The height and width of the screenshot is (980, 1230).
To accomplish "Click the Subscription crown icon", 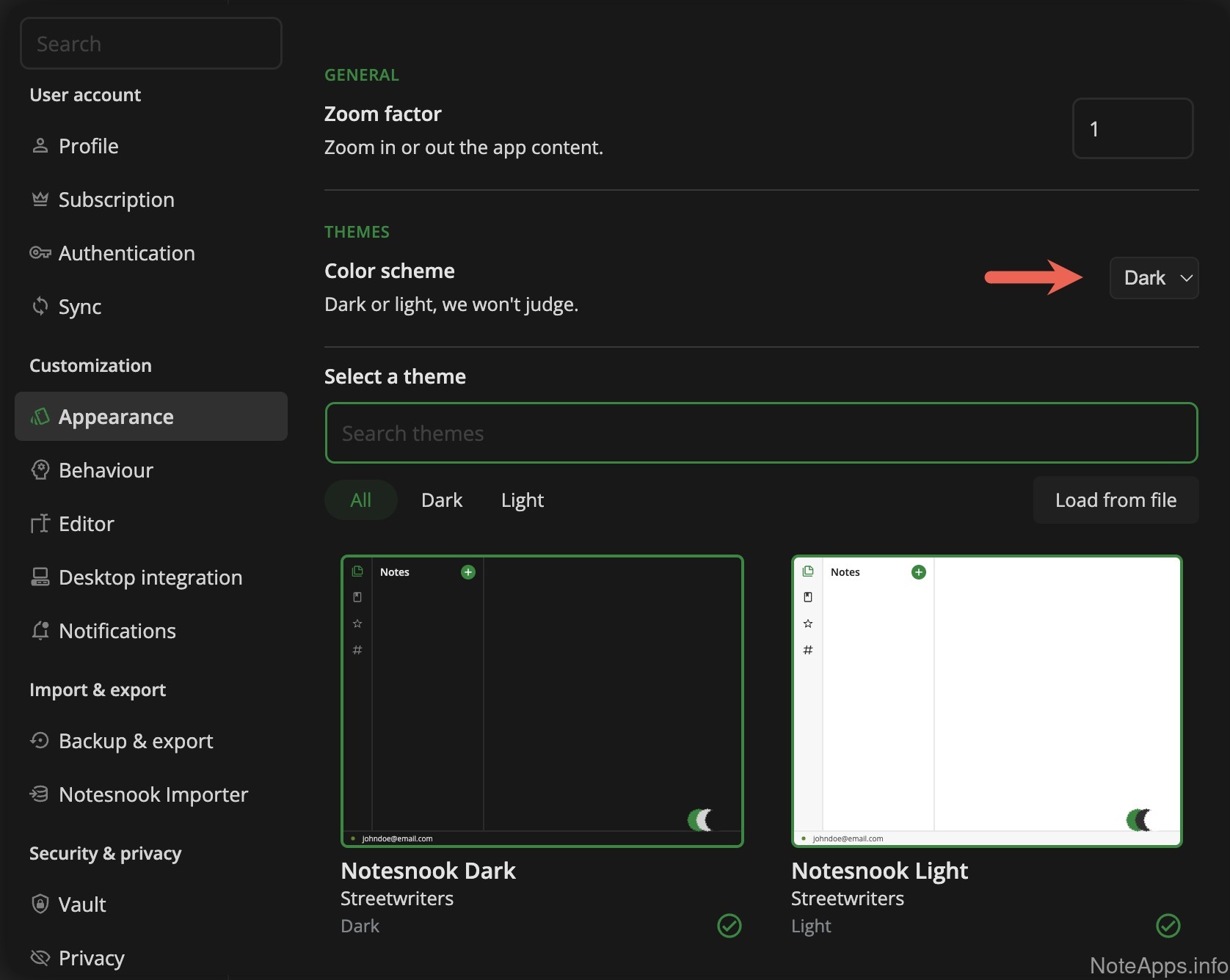I will pyautogui.click(x=40, y=200).
